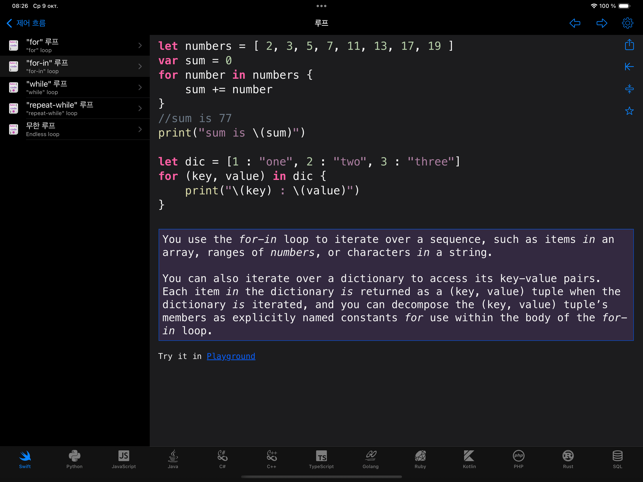Expand chevron of "for" 루프 row
The height and width of the screenshot is (482, 643).
pyautogui.click(x=140, y=45)
